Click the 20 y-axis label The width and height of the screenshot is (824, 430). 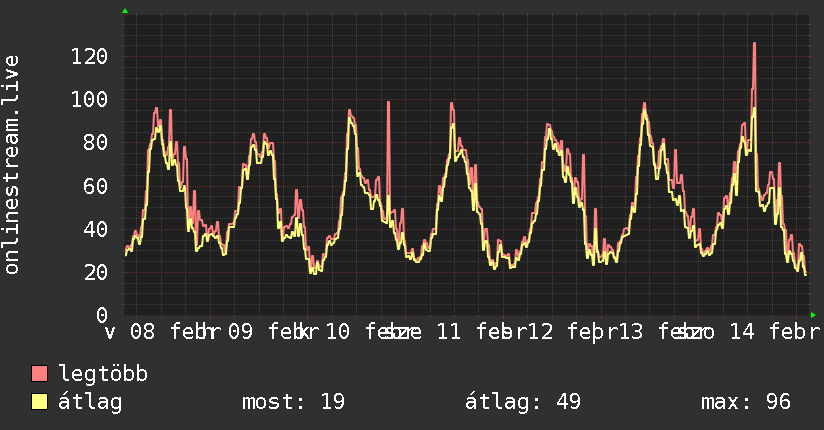tap(96, 272)
